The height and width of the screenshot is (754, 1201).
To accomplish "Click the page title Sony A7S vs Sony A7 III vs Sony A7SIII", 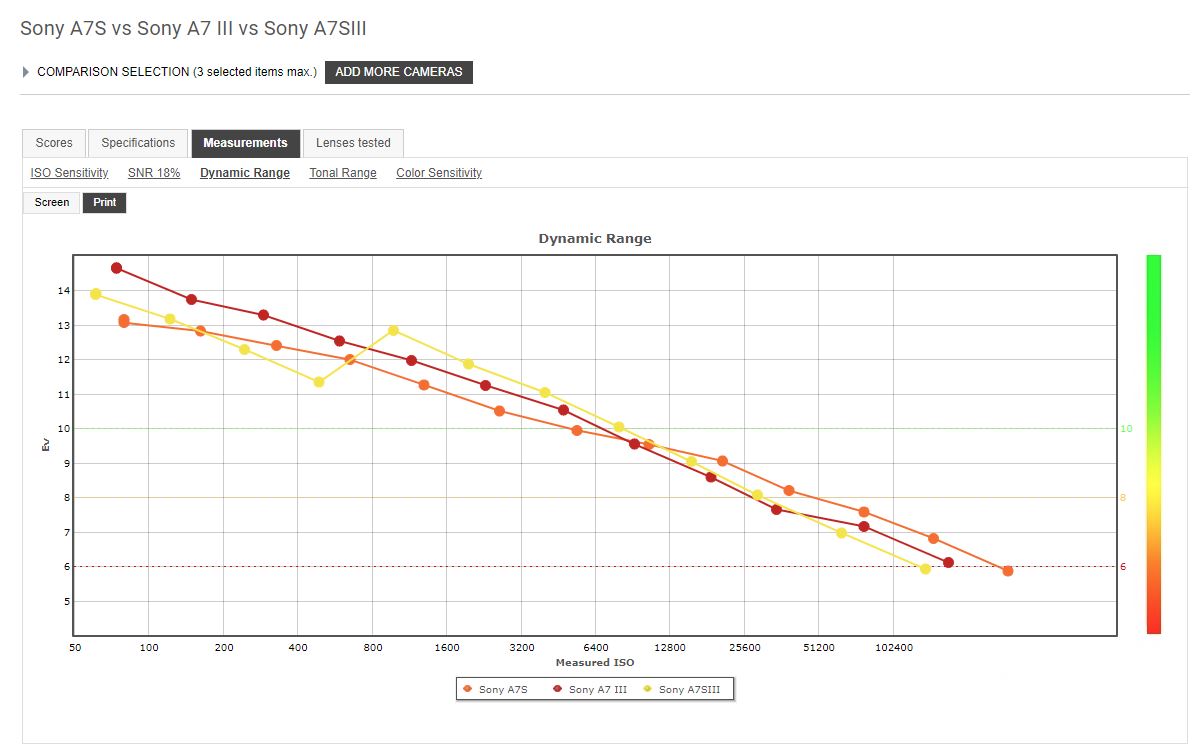I will point(193,28).
